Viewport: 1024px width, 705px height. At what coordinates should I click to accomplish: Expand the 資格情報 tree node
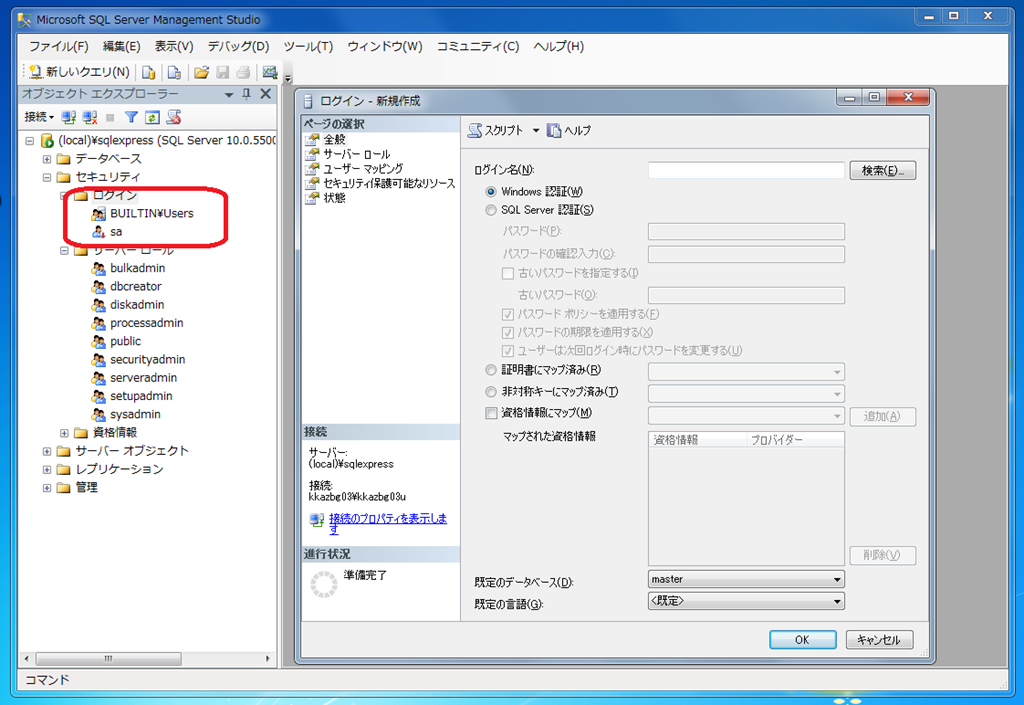(x=64, y=433)
